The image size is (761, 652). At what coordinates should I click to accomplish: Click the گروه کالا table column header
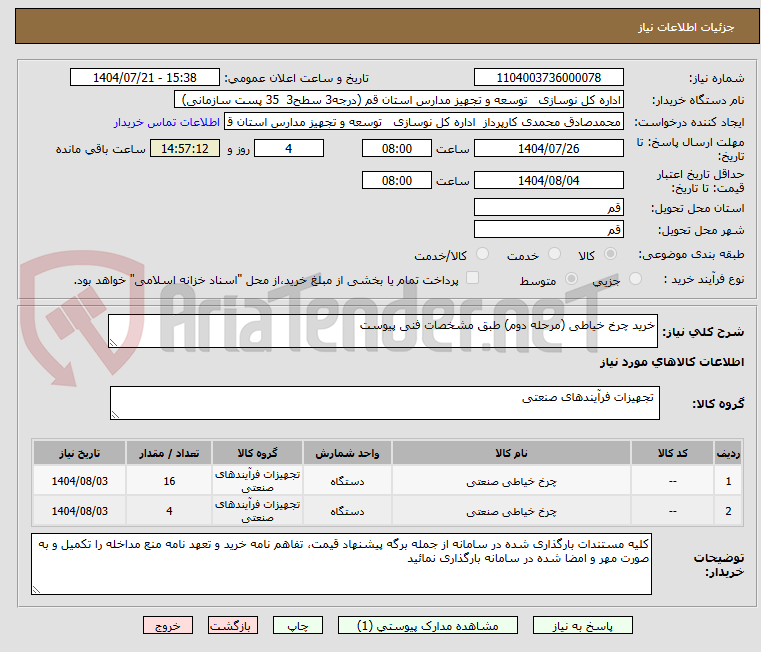257,453
